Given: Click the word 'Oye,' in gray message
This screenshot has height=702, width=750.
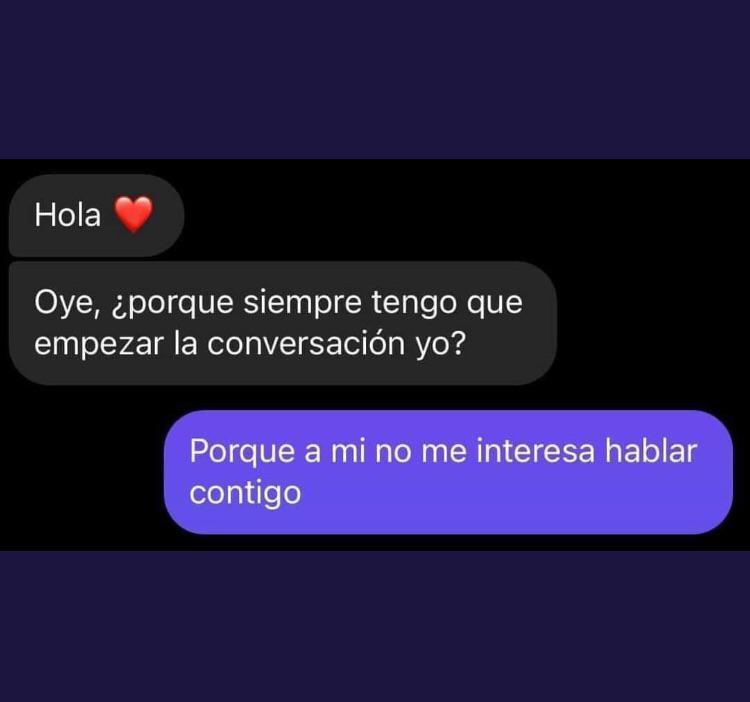Looking at the screenshot, I should 67,303.
